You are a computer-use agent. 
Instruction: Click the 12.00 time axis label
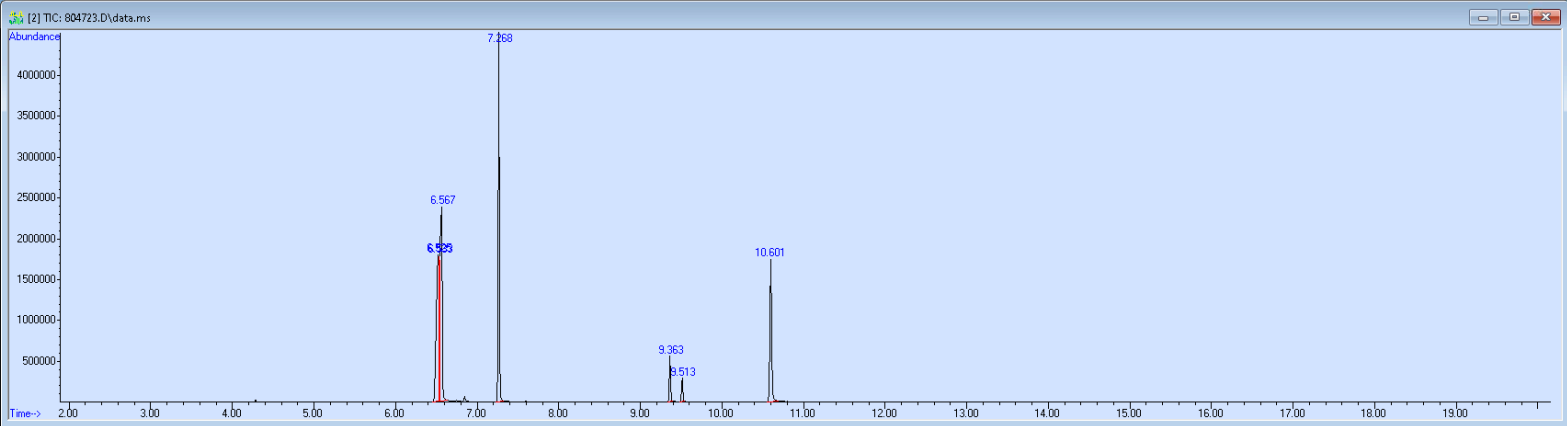click(x=884, y=412)
